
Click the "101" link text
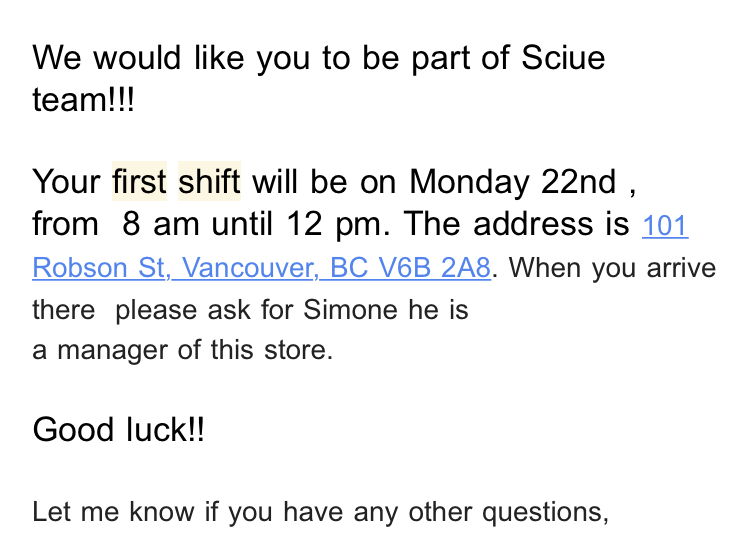pos(664,226)
